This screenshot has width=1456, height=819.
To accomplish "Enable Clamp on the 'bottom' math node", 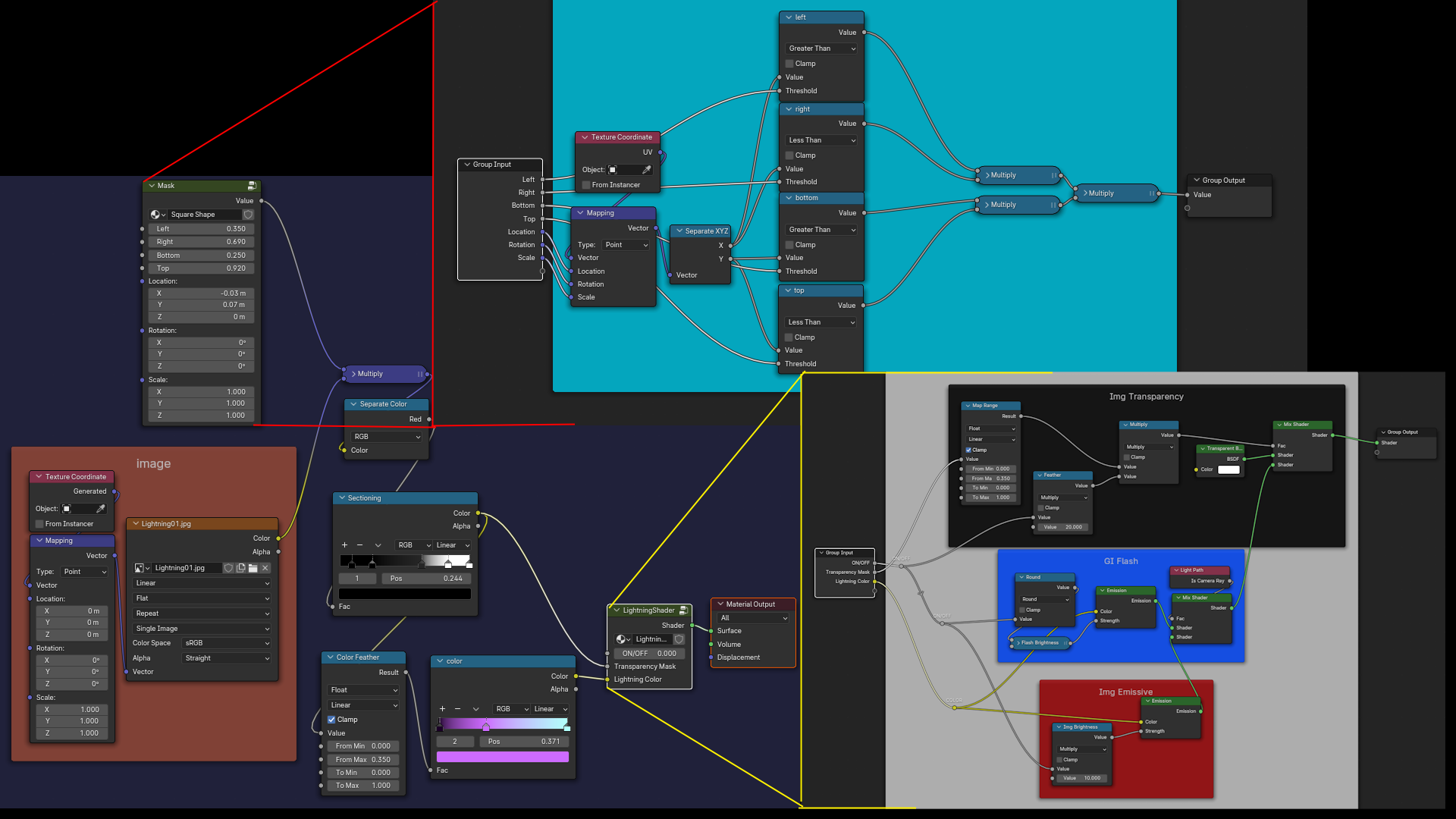I will 789,245.
